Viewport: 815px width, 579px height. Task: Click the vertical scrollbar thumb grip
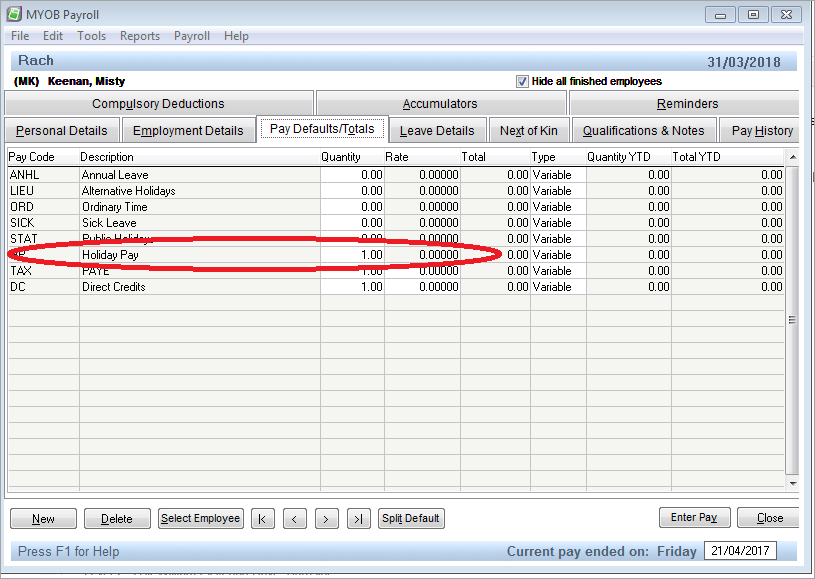[792, 320]
